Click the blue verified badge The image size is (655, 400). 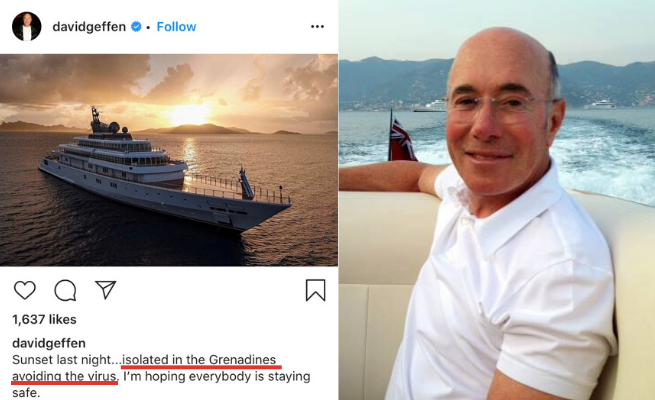[136, 27]
